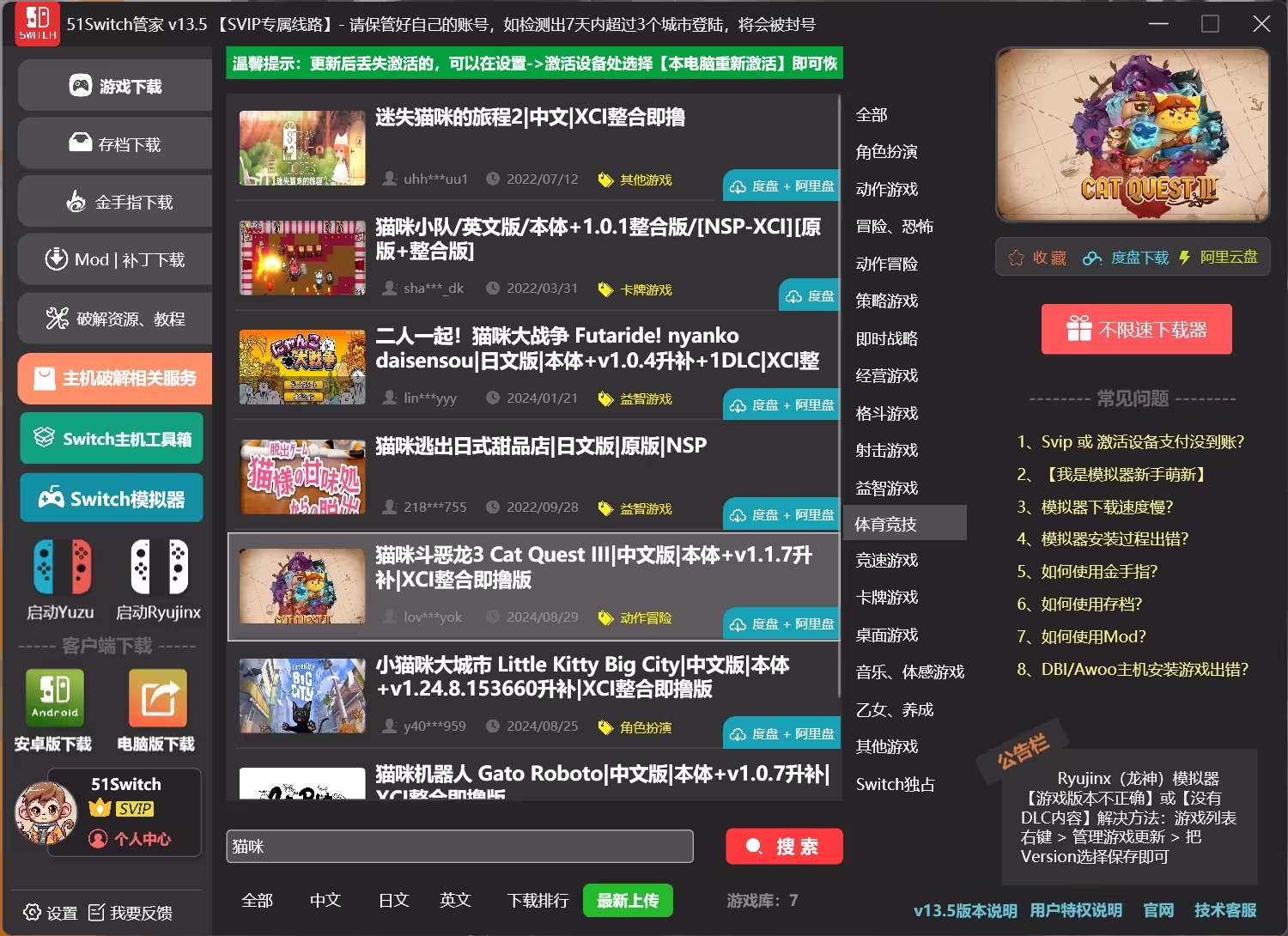Open the PC client download icon (电脑版下载)
The width and height of the screenshot is (1288, 936).
click(157, 698)
